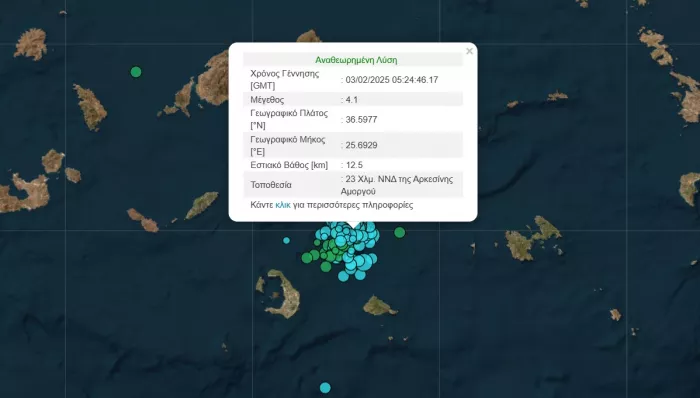The image size is (700, 398).
Task: Click the 'Μέγεθος' 4.1 magnitude row
Action: [353, 100]
